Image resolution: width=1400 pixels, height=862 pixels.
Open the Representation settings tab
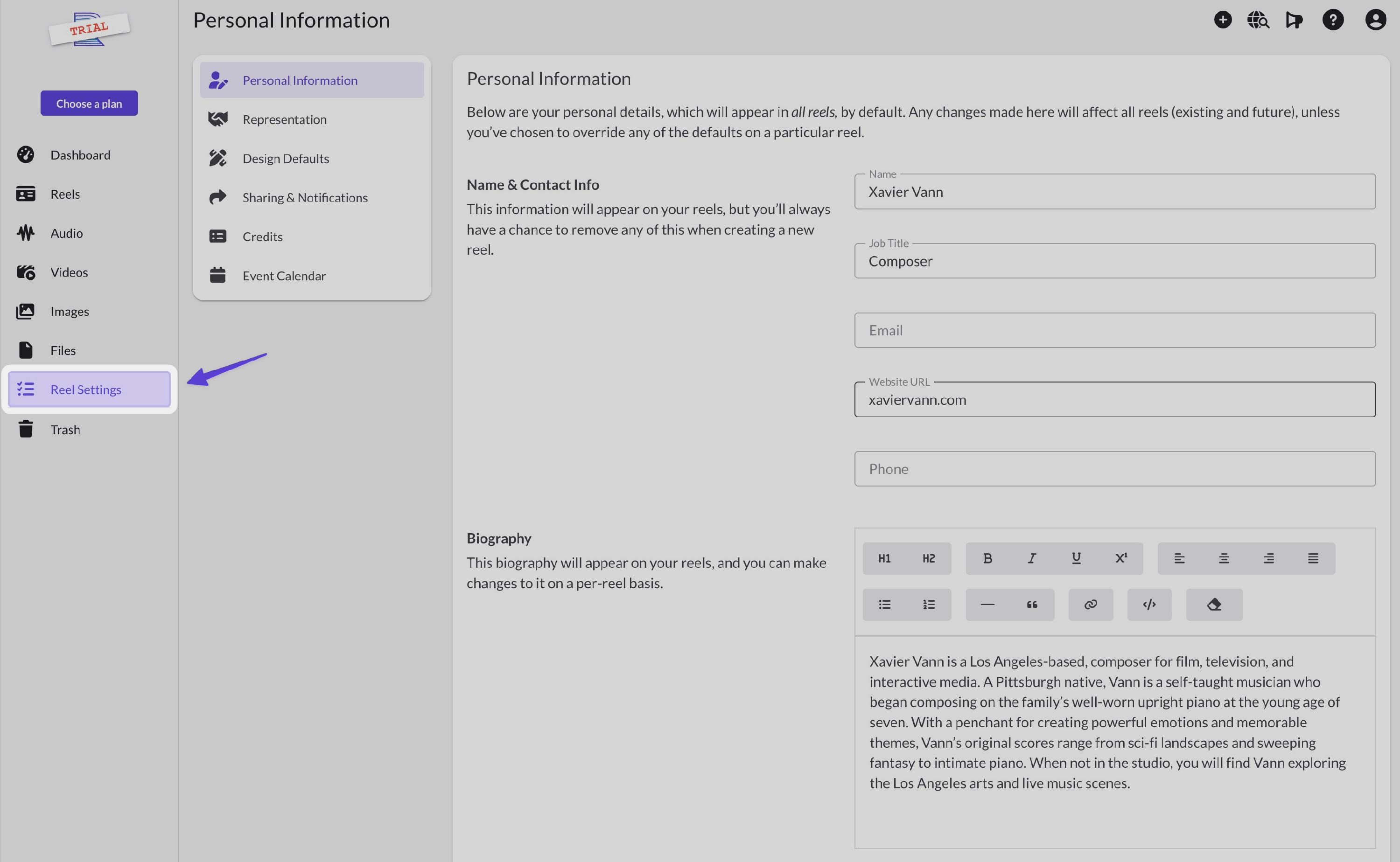click(284, 119)
